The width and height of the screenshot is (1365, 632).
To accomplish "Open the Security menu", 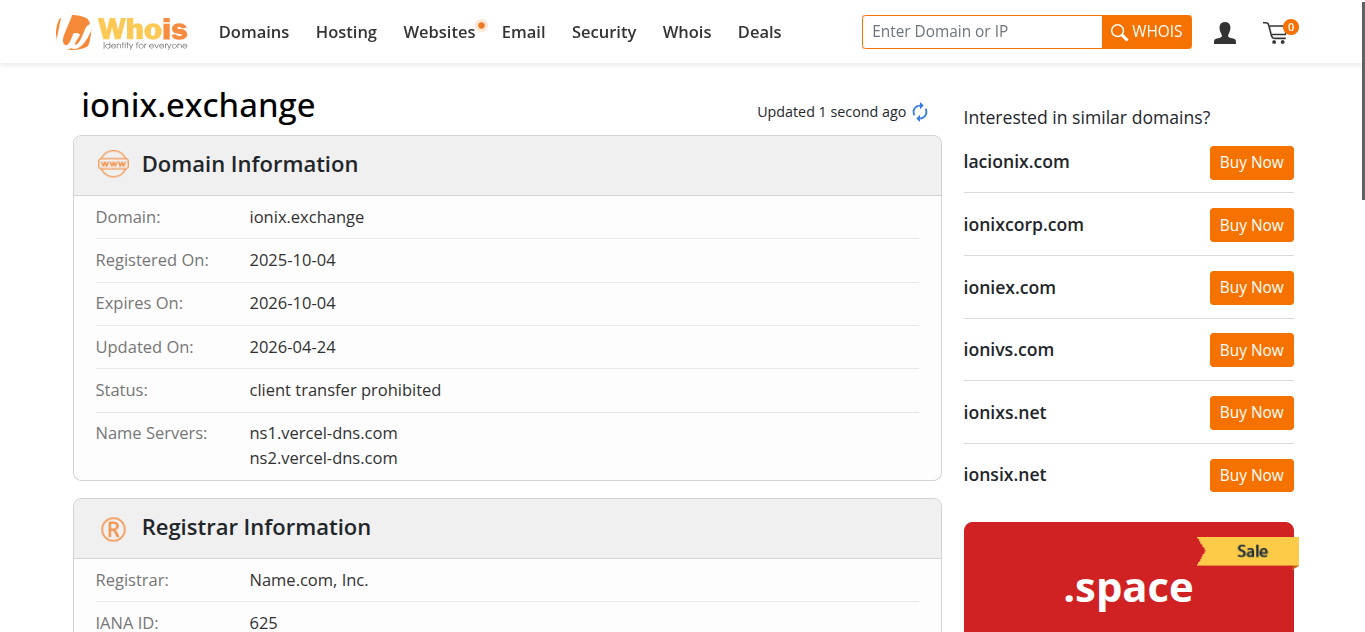I will pos(604,32).
